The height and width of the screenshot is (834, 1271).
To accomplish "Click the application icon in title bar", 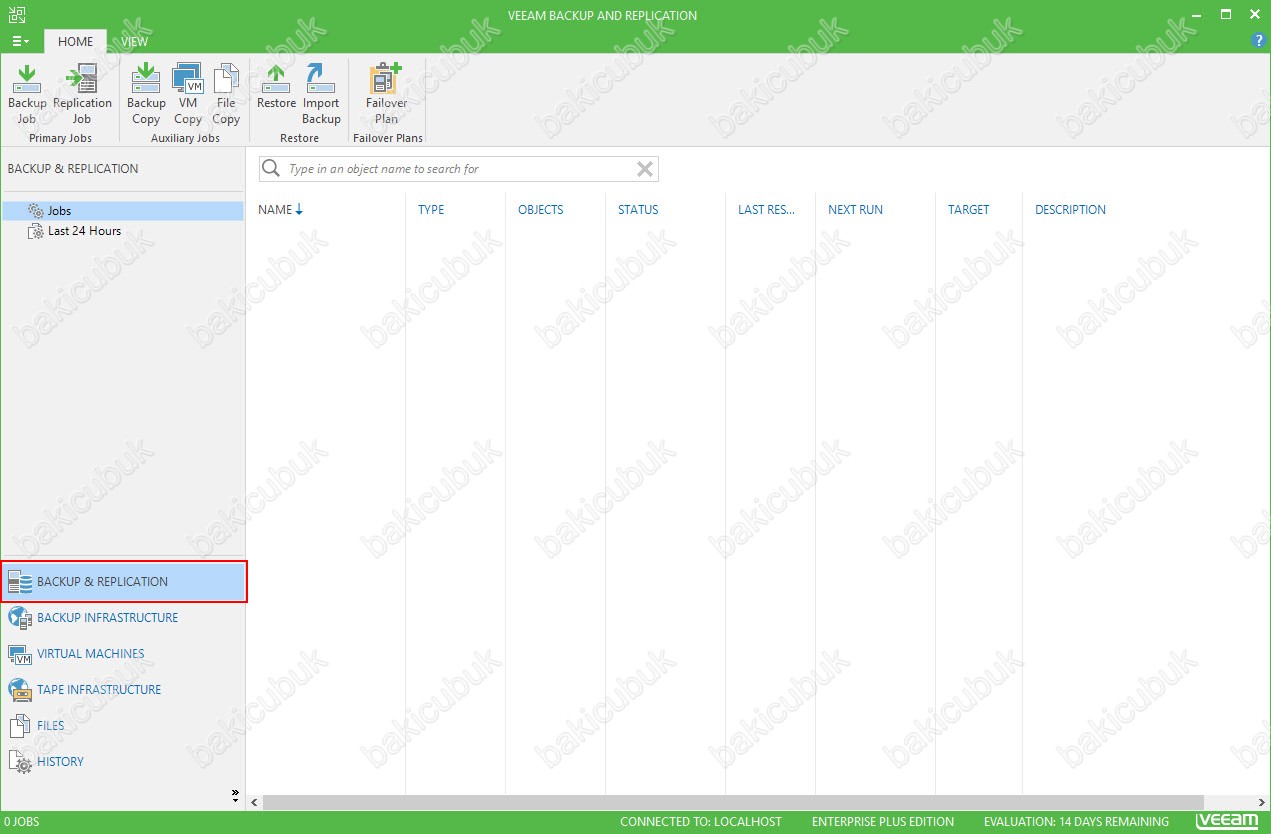I will [x=16, y=14].
